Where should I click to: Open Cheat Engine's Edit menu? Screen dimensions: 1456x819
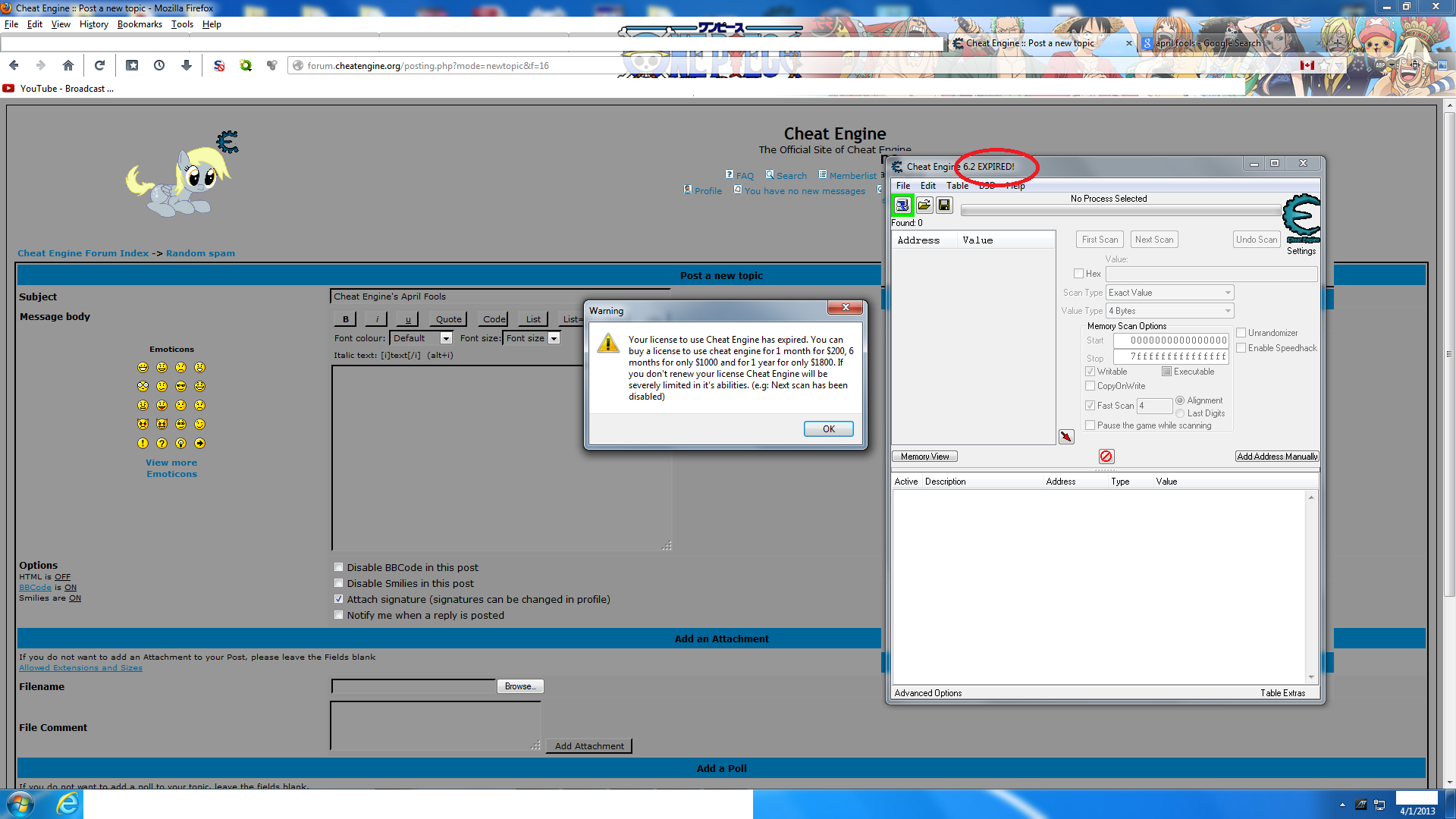pyautogui.click(x=928, y=186)
